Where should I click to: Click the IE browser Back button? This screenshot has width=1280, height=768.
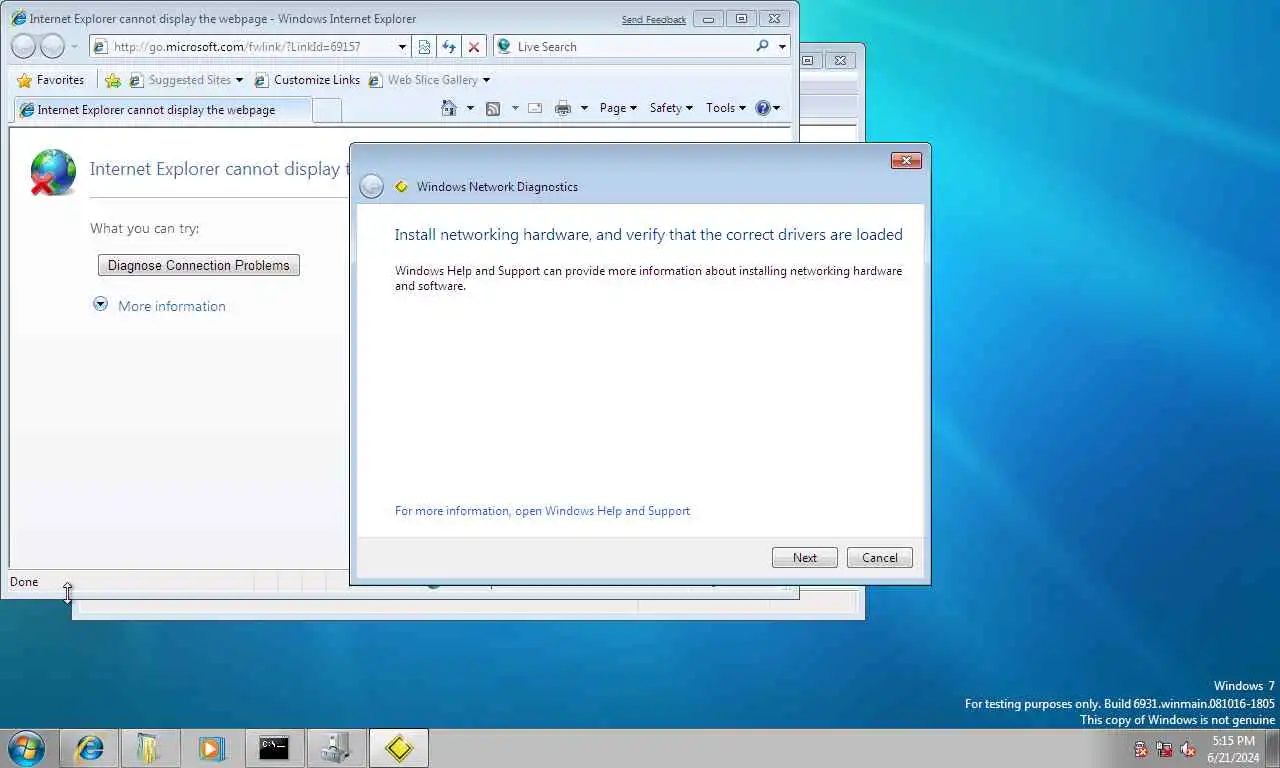coord(24,46)
